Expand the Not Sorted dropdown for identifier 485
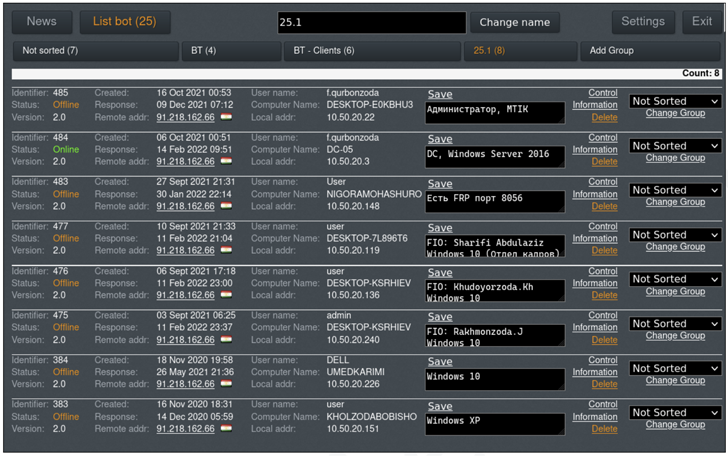The width and height of the screenshot is (728, 456). coord(675,101)
